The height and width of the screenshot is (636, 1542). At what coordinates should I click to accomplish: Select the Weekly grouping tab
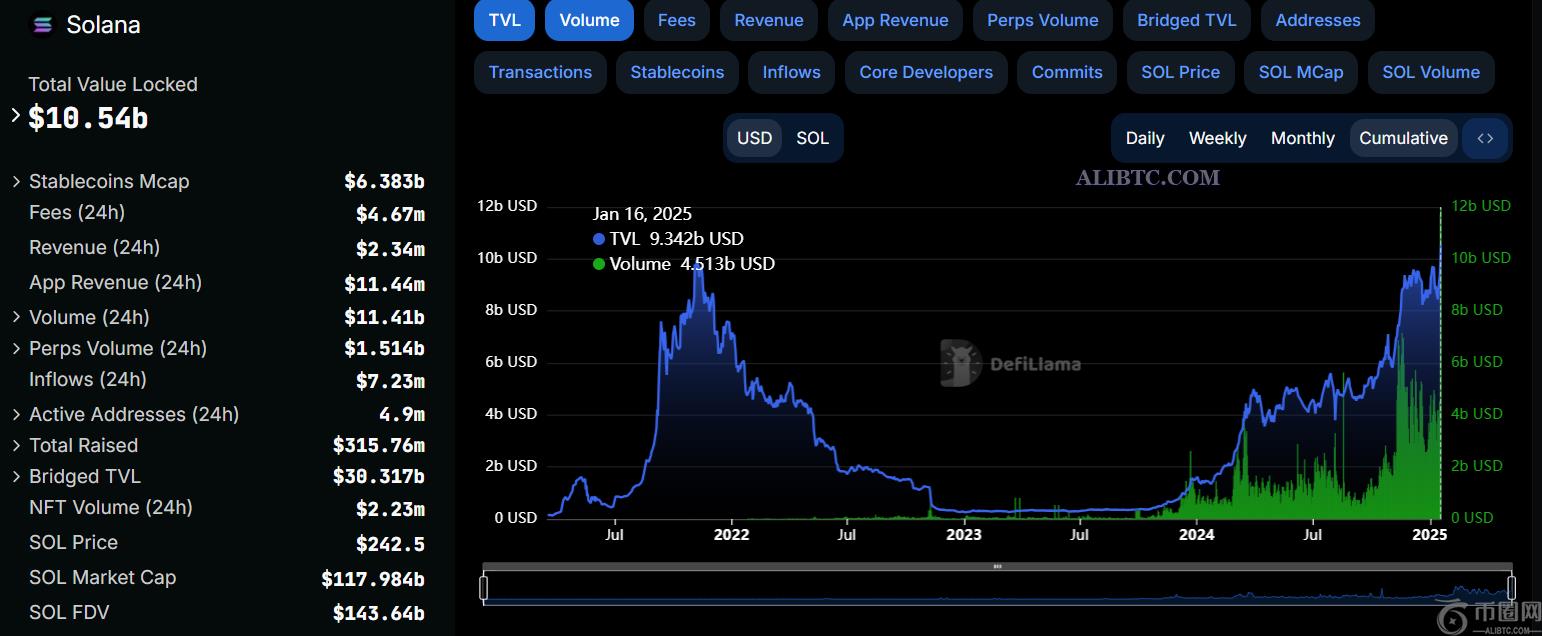tap(1217, 138)
